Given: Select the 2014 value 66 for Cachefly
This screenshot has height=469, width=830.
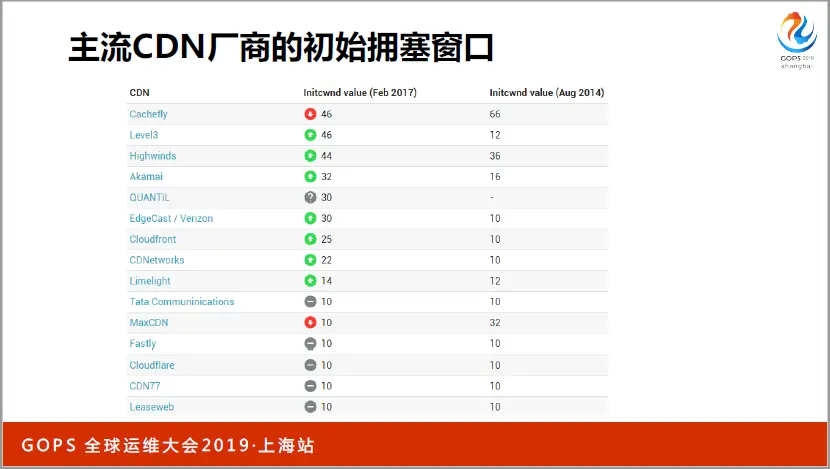Looking at the screenshot, I should coord(495,114).
